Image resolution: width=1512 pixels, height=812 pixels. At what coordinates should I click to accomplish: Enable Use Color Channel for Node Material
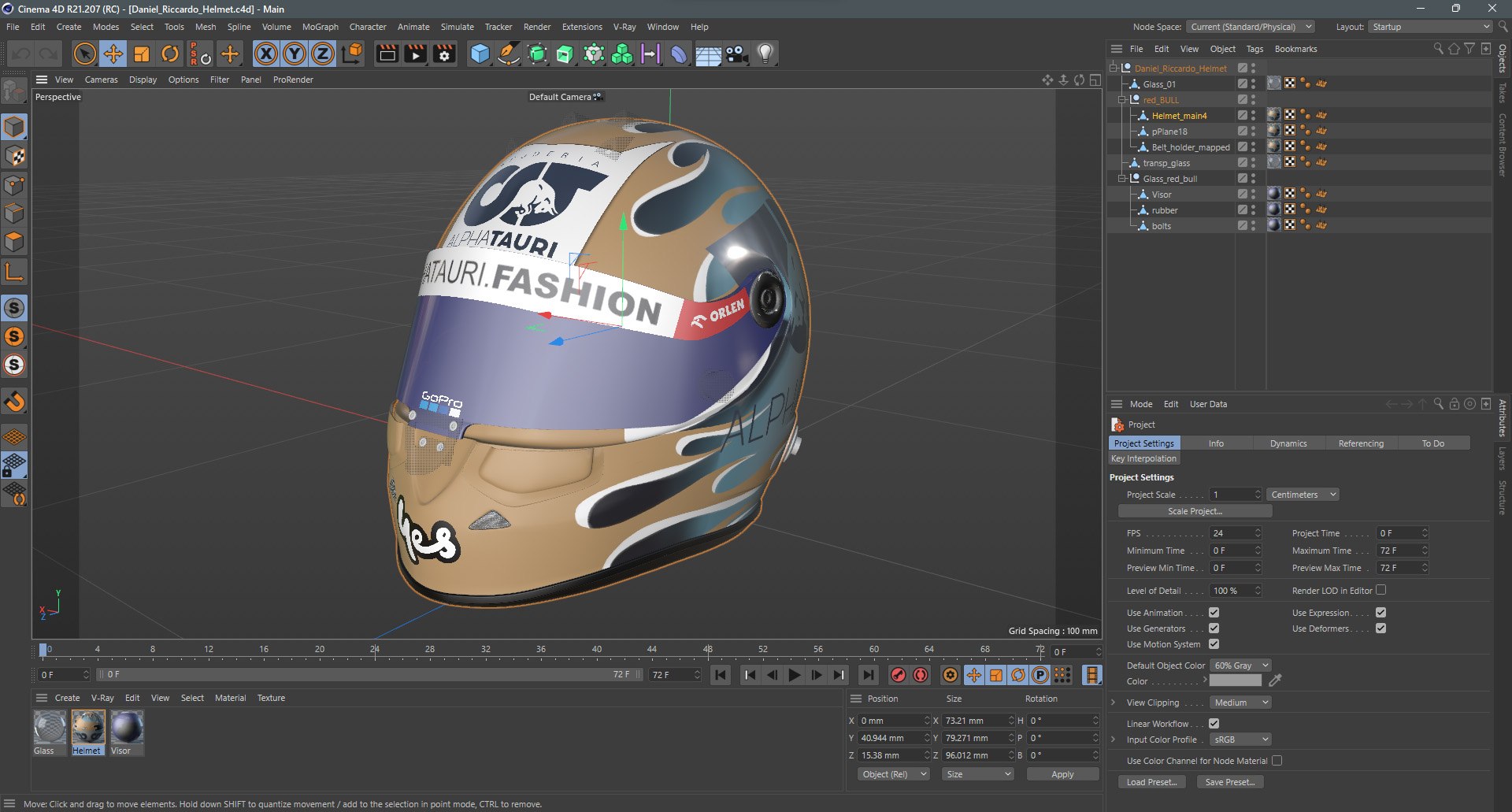(x=1277, y=761)
